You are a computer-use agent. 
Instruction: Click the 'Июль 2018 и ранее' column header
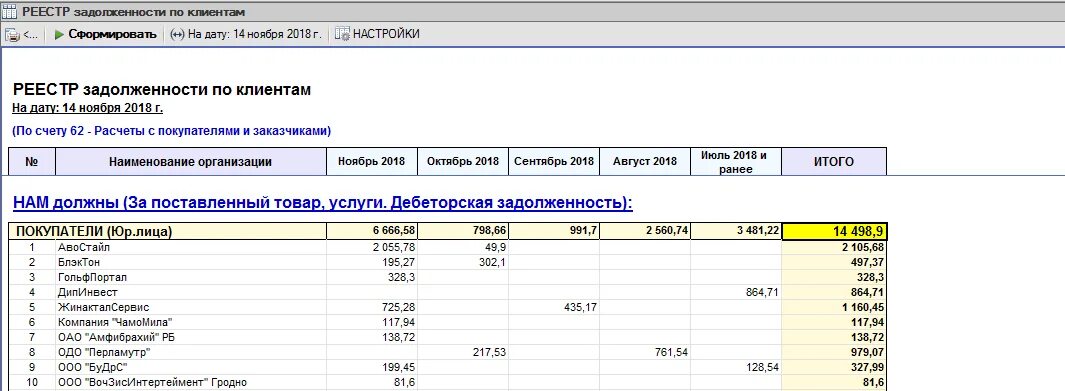pos(736,162)
